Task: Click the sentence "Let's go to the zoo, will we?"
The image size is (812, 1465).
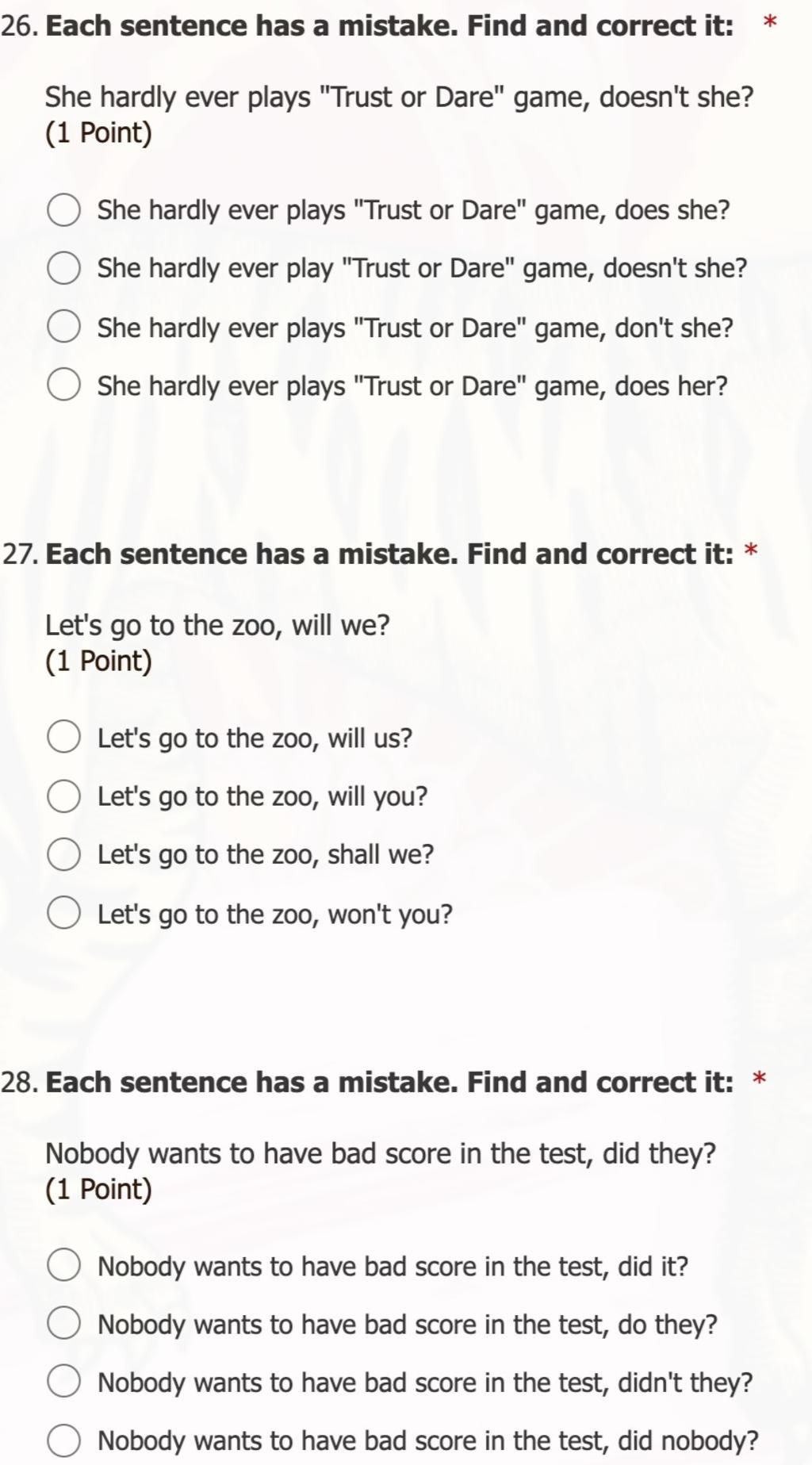Action: pos(217,626)
